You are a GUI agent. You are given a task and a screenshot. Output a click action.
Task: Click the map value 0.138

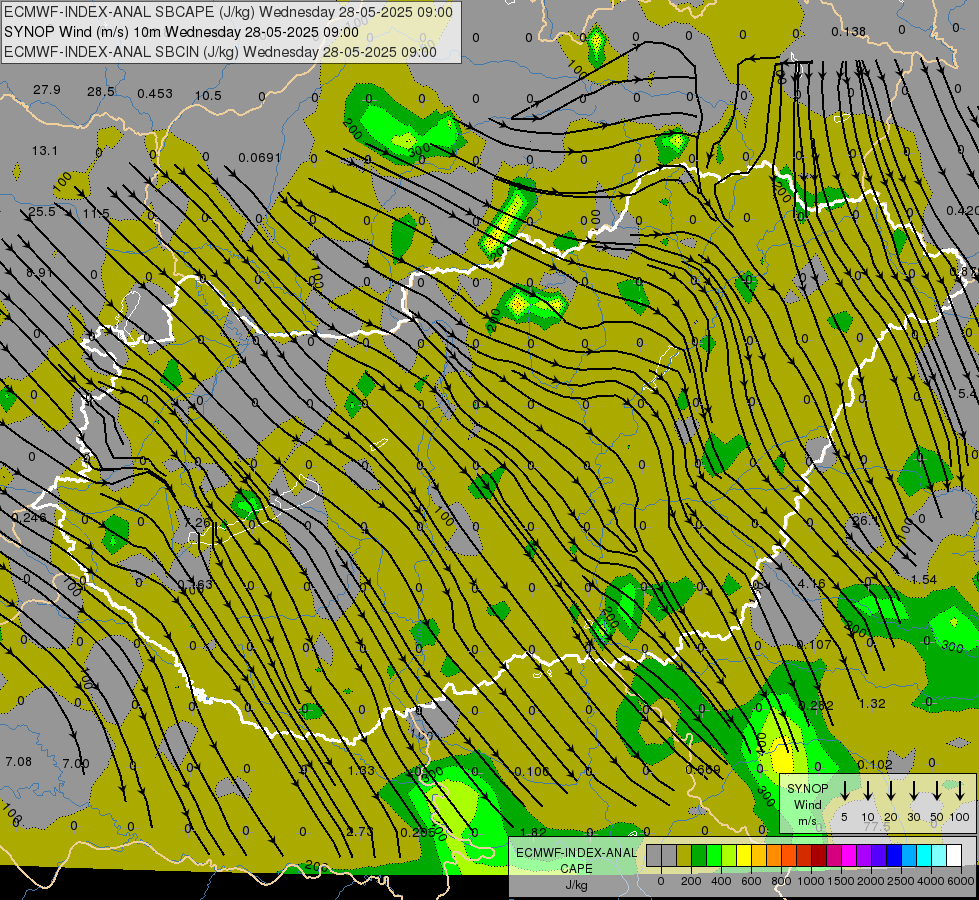click(849, 31)
